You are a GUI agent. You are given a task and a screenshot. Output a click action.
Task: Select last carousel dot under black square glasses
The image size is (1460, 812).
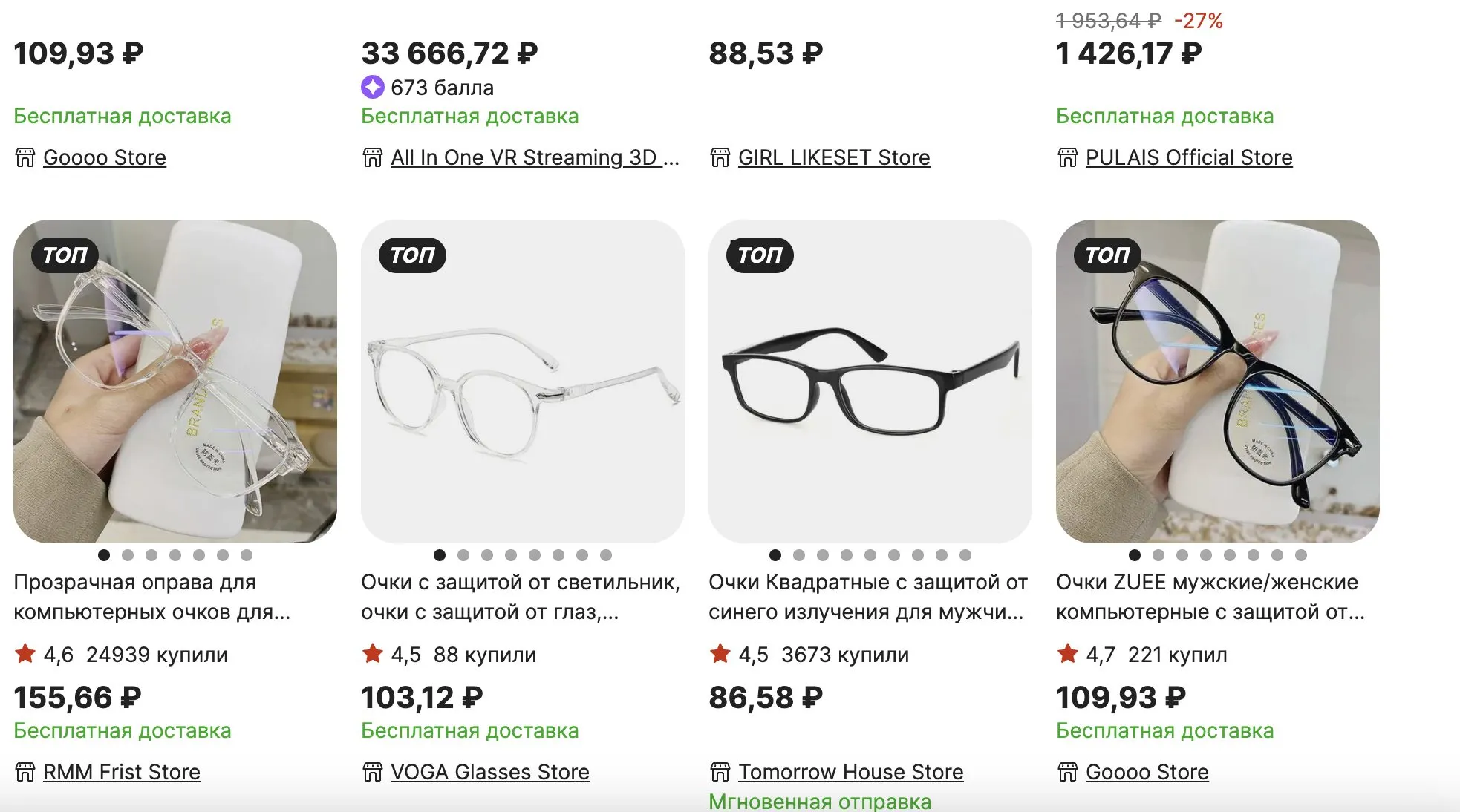pyautogui.click(x=965, y=555)
